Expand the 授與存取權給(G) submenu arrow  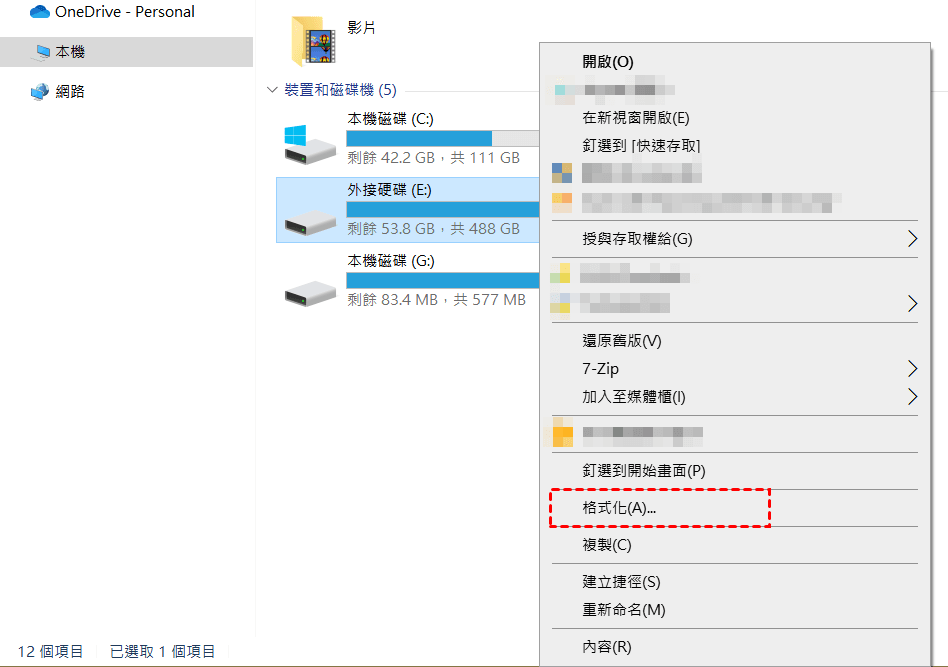(912, 239)
